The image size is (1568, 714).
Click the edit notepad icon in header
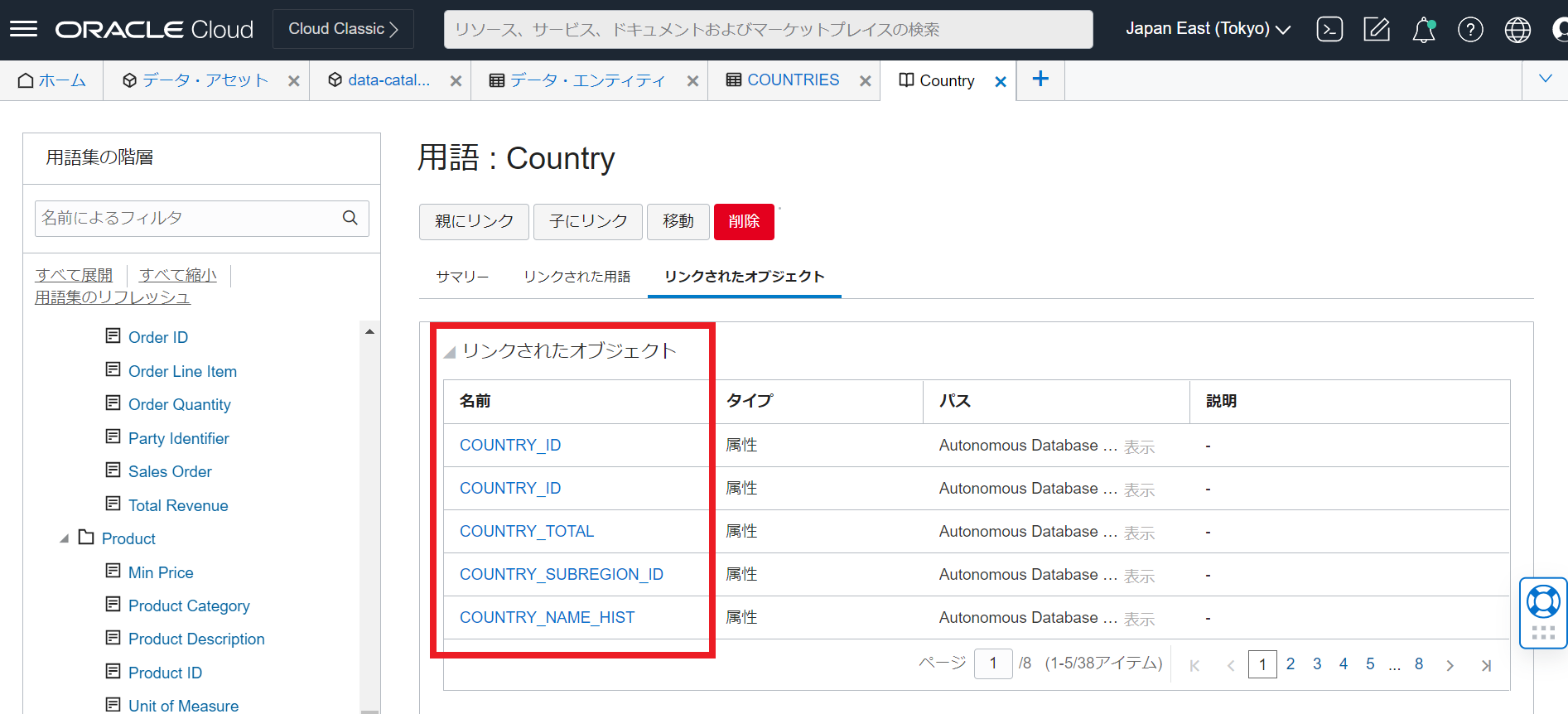click(1376, 30)
